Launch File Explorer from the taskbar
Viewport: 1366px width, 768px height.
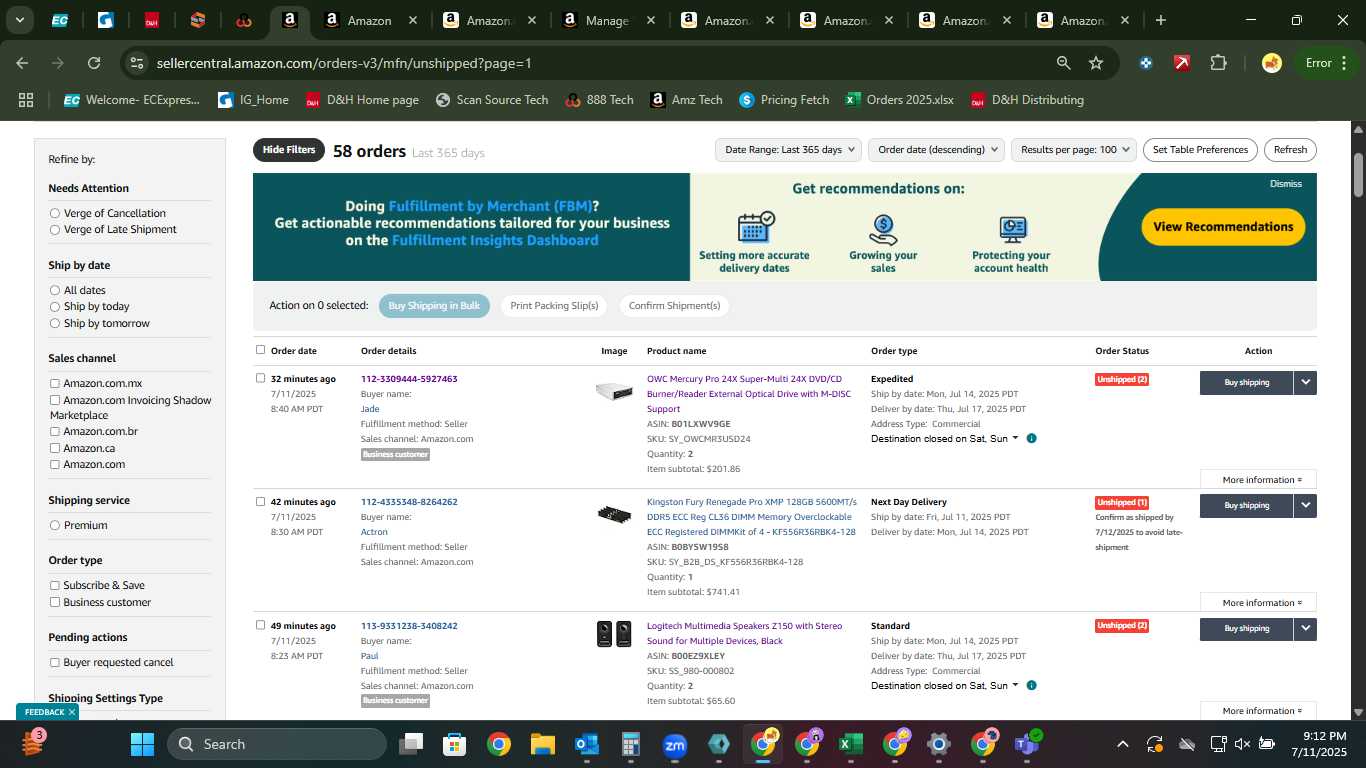coord(542,744)
